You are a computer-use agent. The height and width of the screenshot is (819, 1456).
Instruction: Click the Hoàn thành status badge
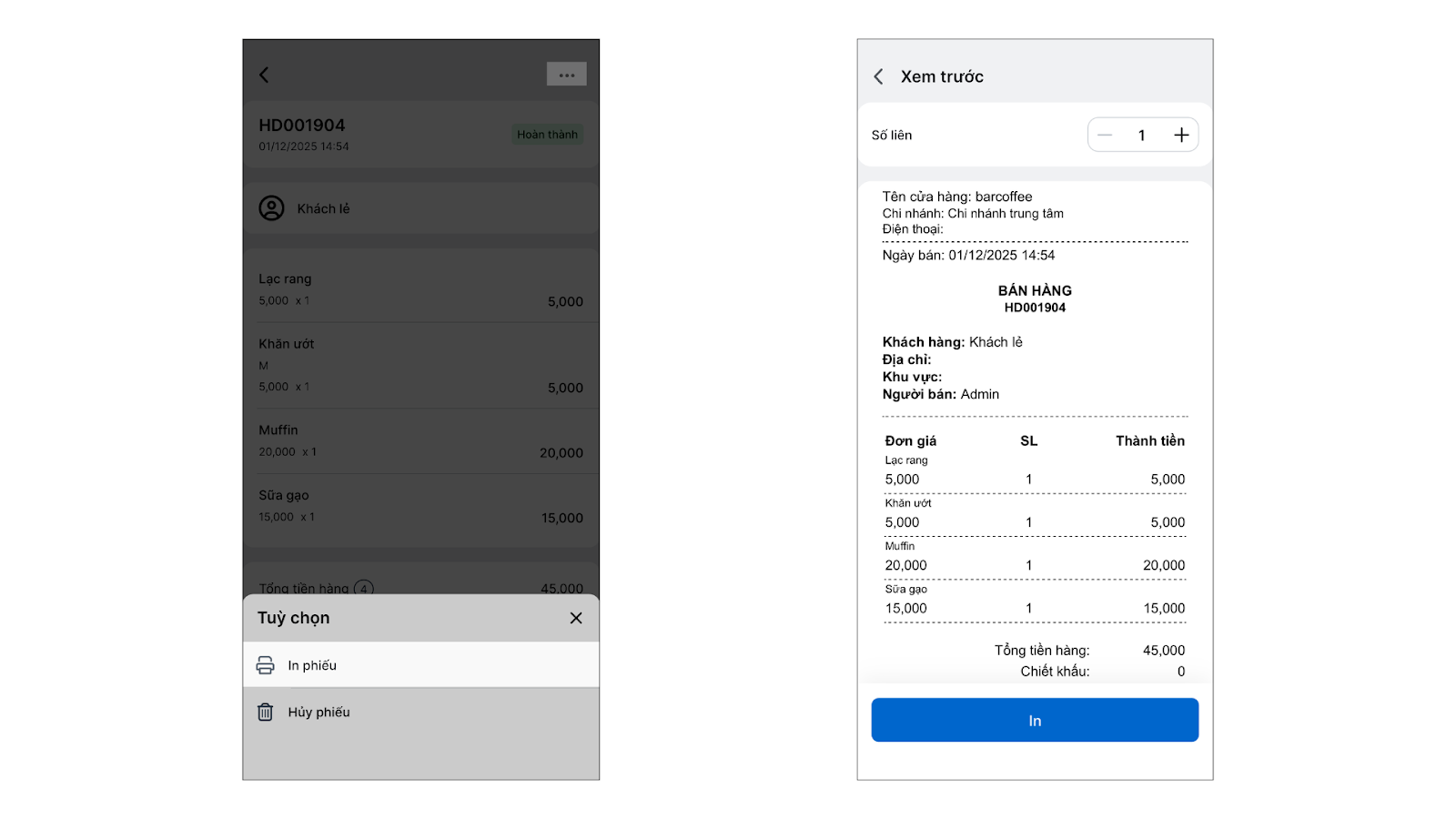(x=547, y=135)
